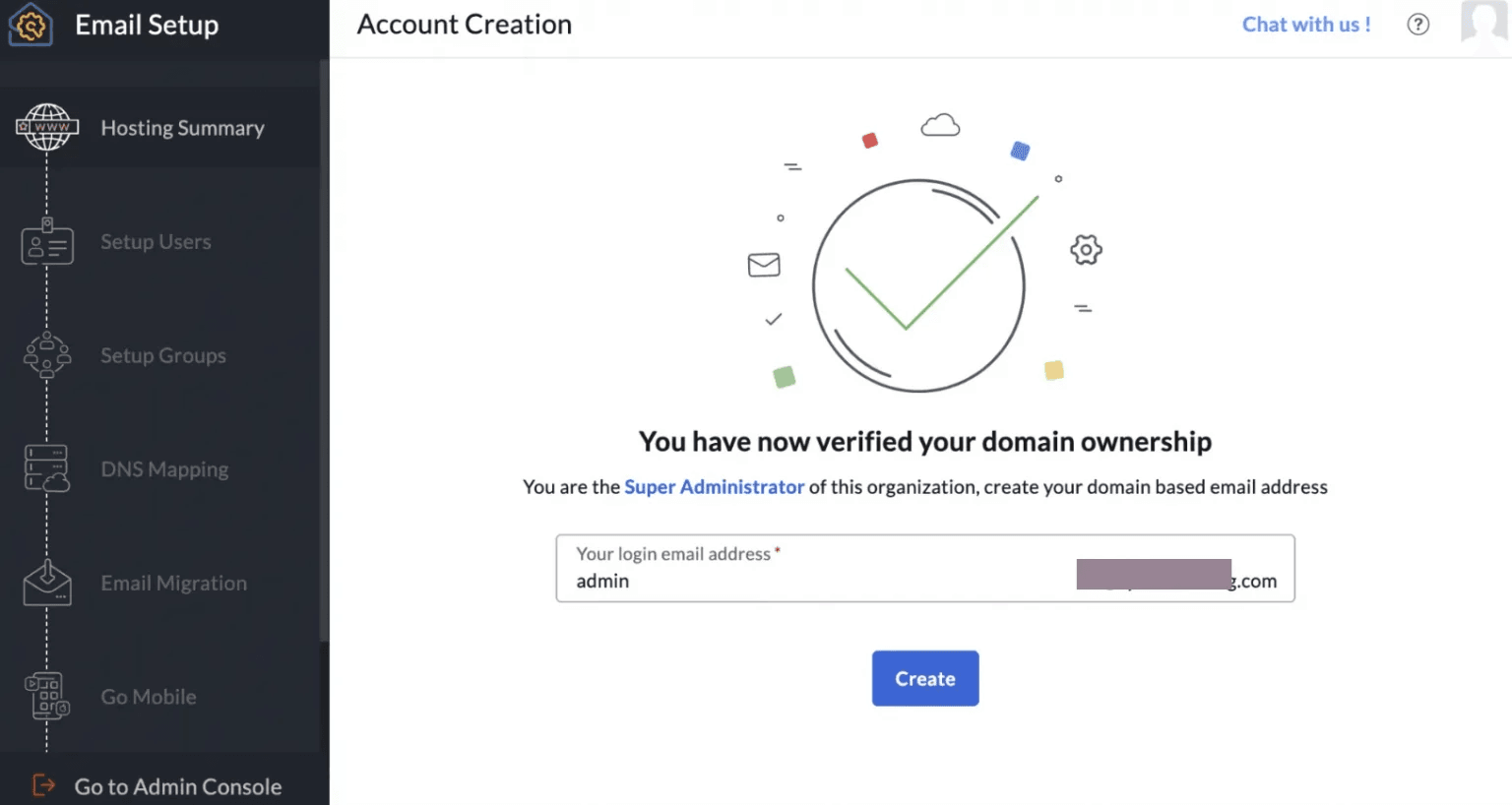Open help via the question mark icon
The image size is (1512, 805).
[1417, 25]
